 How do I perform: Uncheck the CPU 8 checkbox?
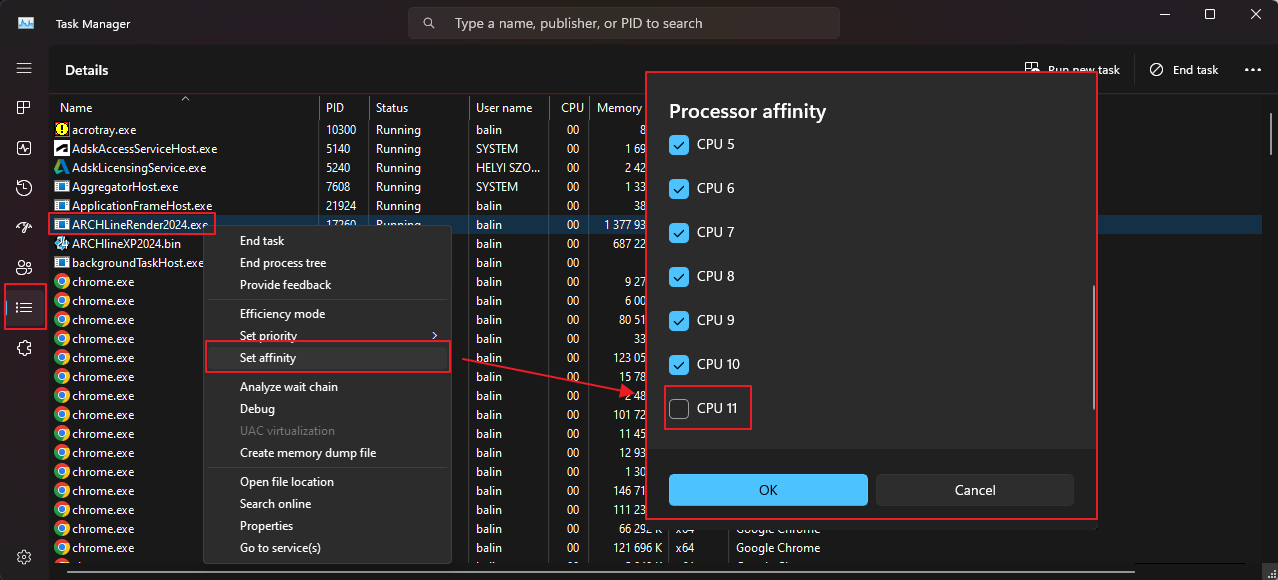pos(679,276)
